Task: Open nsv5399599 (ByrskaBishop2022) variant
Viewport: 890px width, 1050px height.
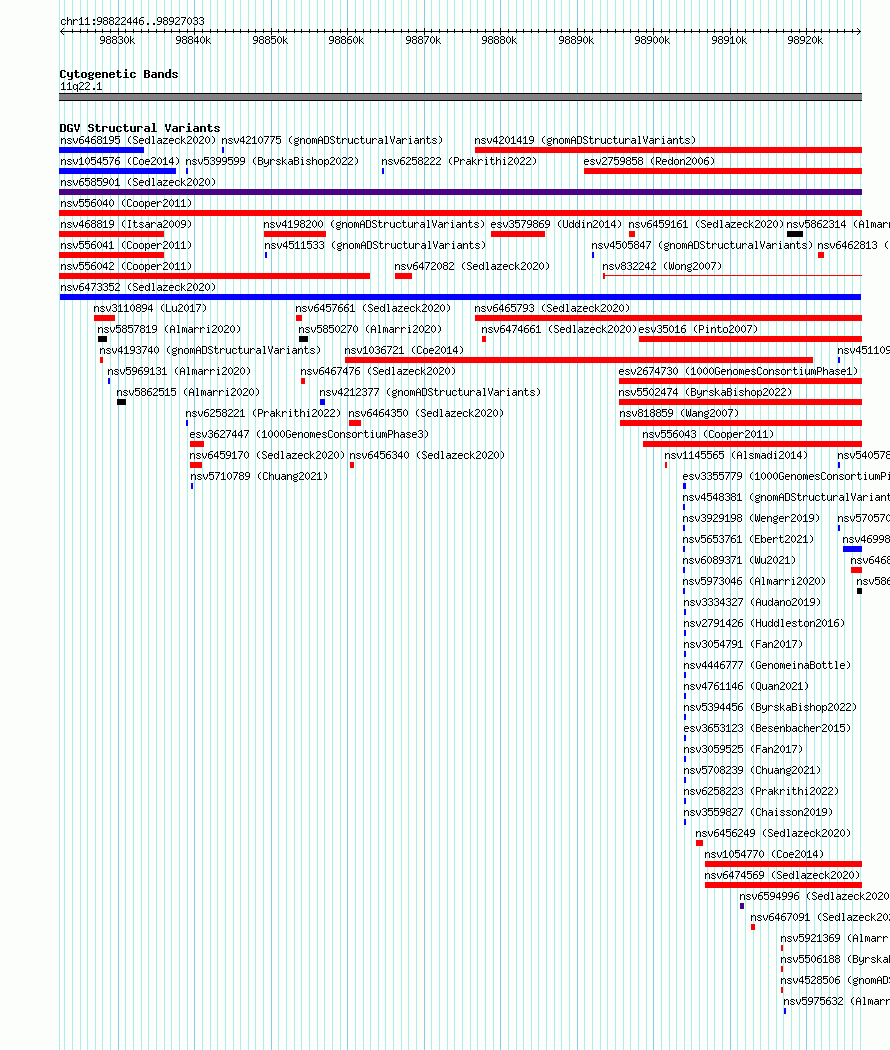Action: [x=273, y=161]
